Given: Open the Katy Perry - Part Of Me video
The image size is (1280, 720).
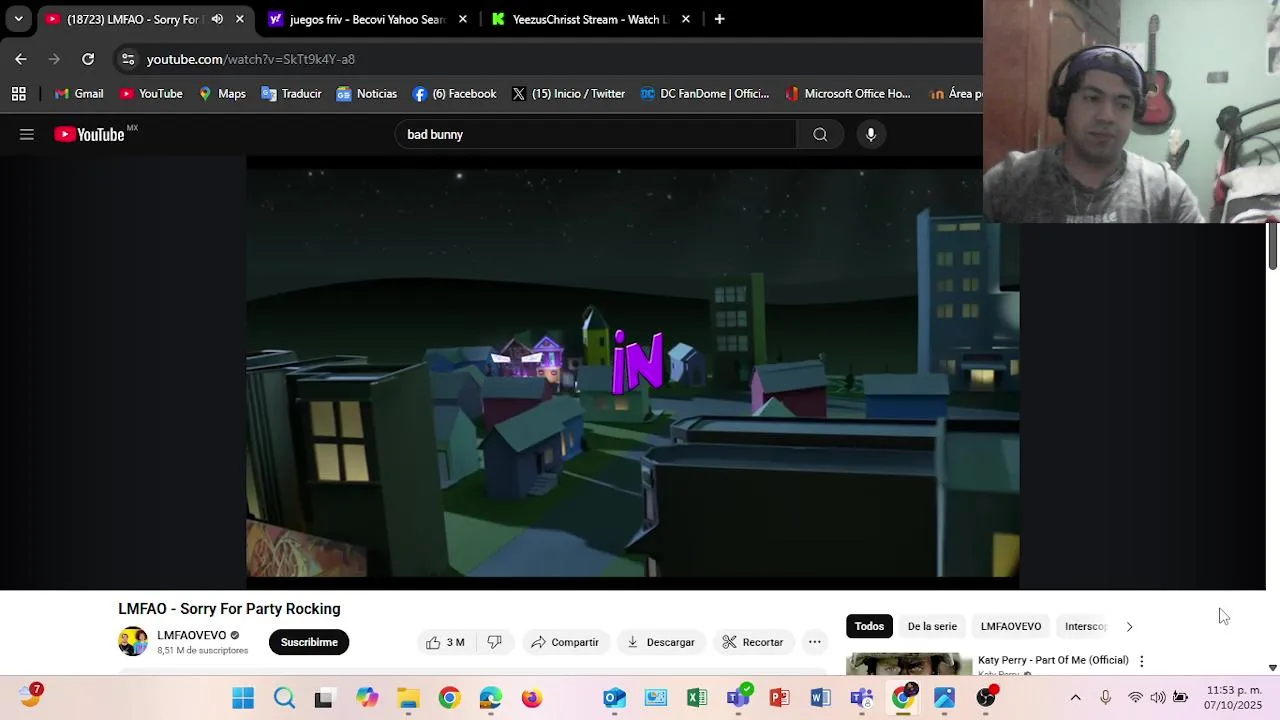Looking at the screenshot, I should [x=1053, y=660].
